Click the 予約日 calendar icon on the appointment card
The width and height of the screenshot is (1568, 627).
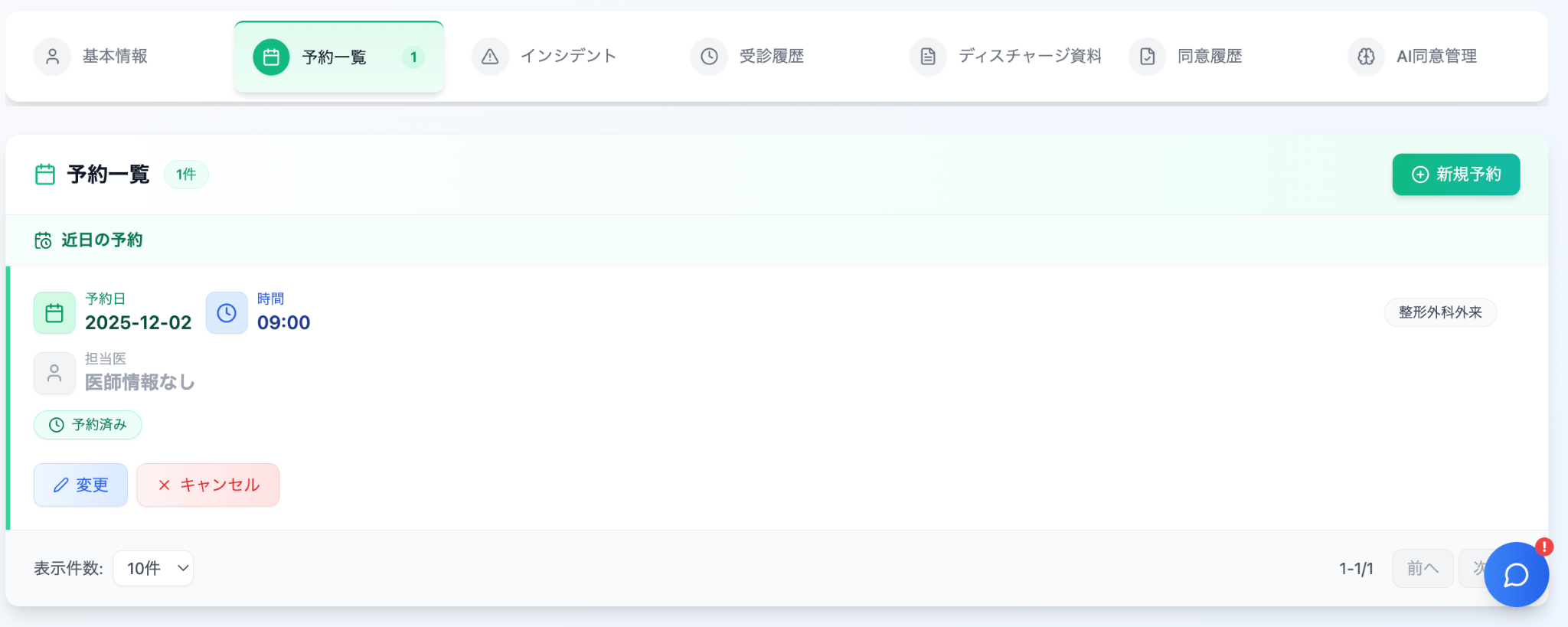click(54, 312)
